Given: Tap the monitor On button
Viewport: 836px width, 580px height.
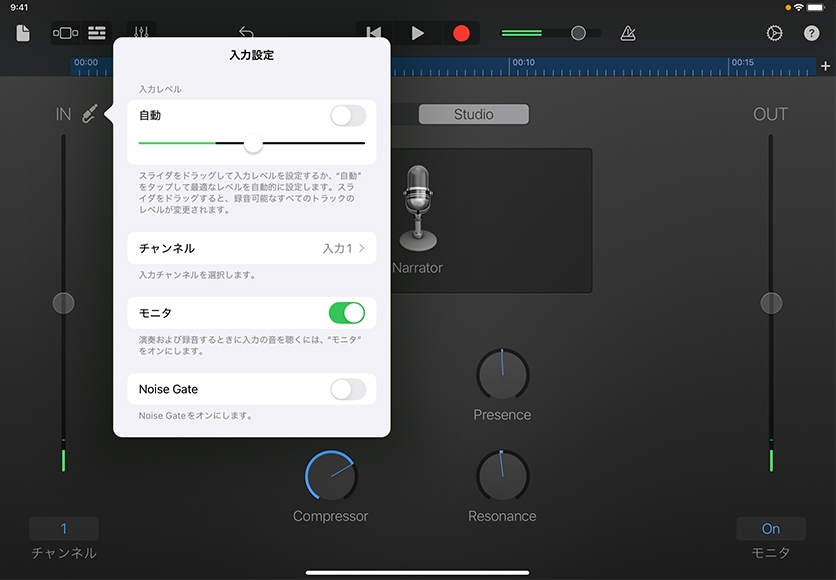Looking at the screenshot, I should 770,529.
